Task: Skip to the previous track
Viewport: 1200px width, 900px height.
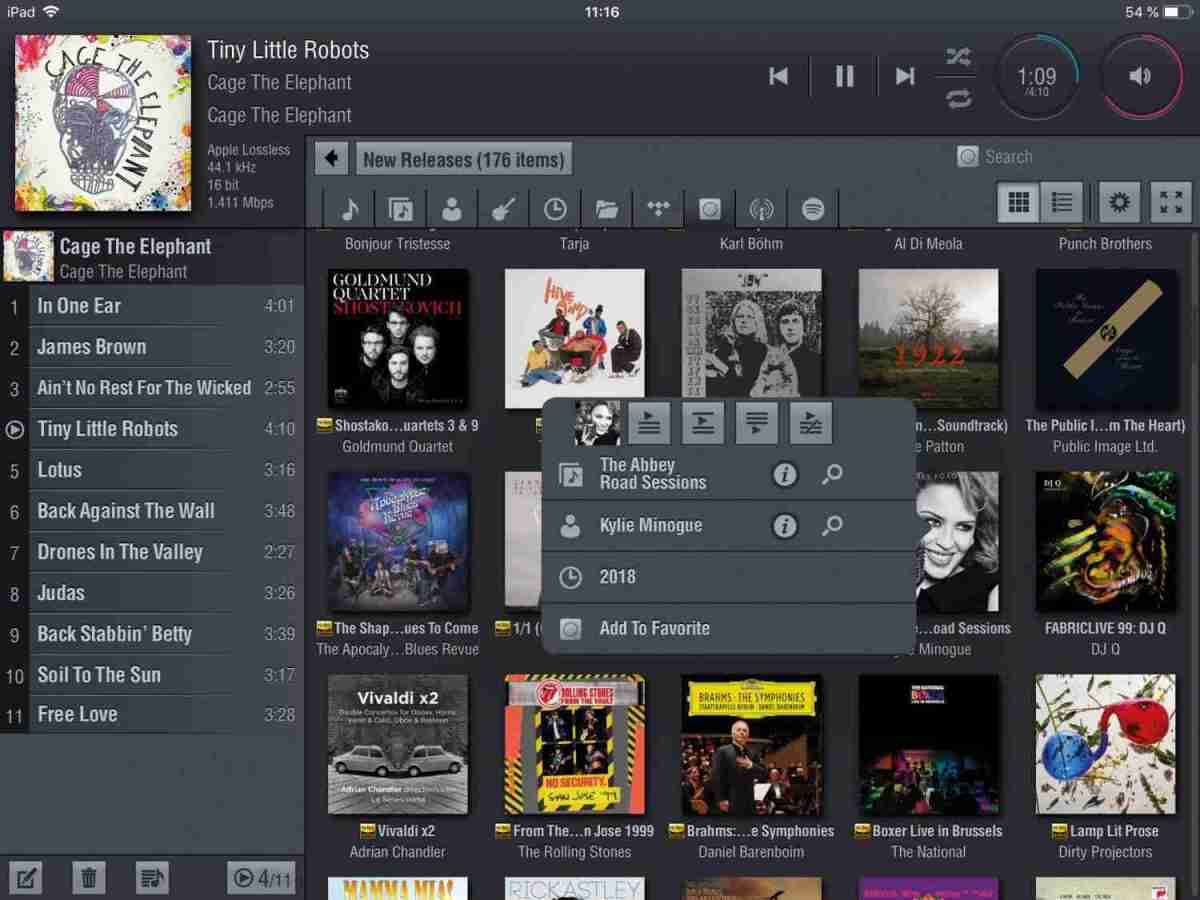Action: (x=778, y=76)
